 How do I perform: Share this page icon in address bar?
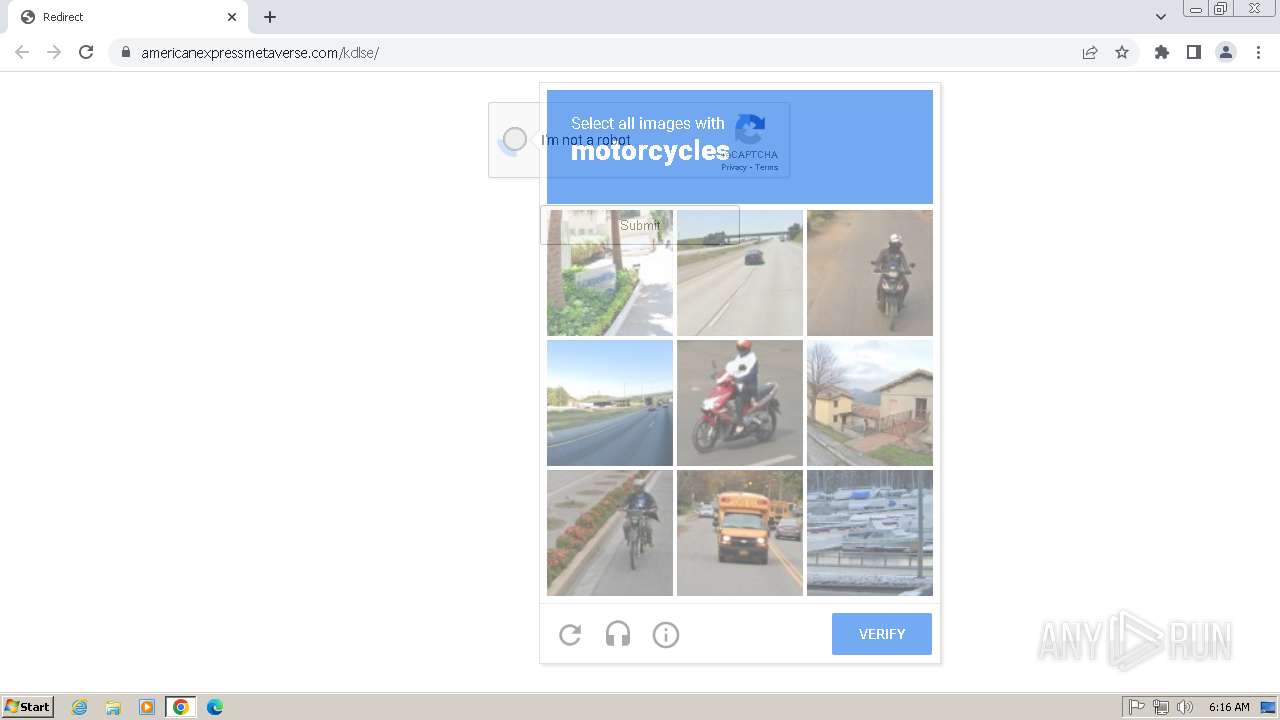(x=1090, y=52)
